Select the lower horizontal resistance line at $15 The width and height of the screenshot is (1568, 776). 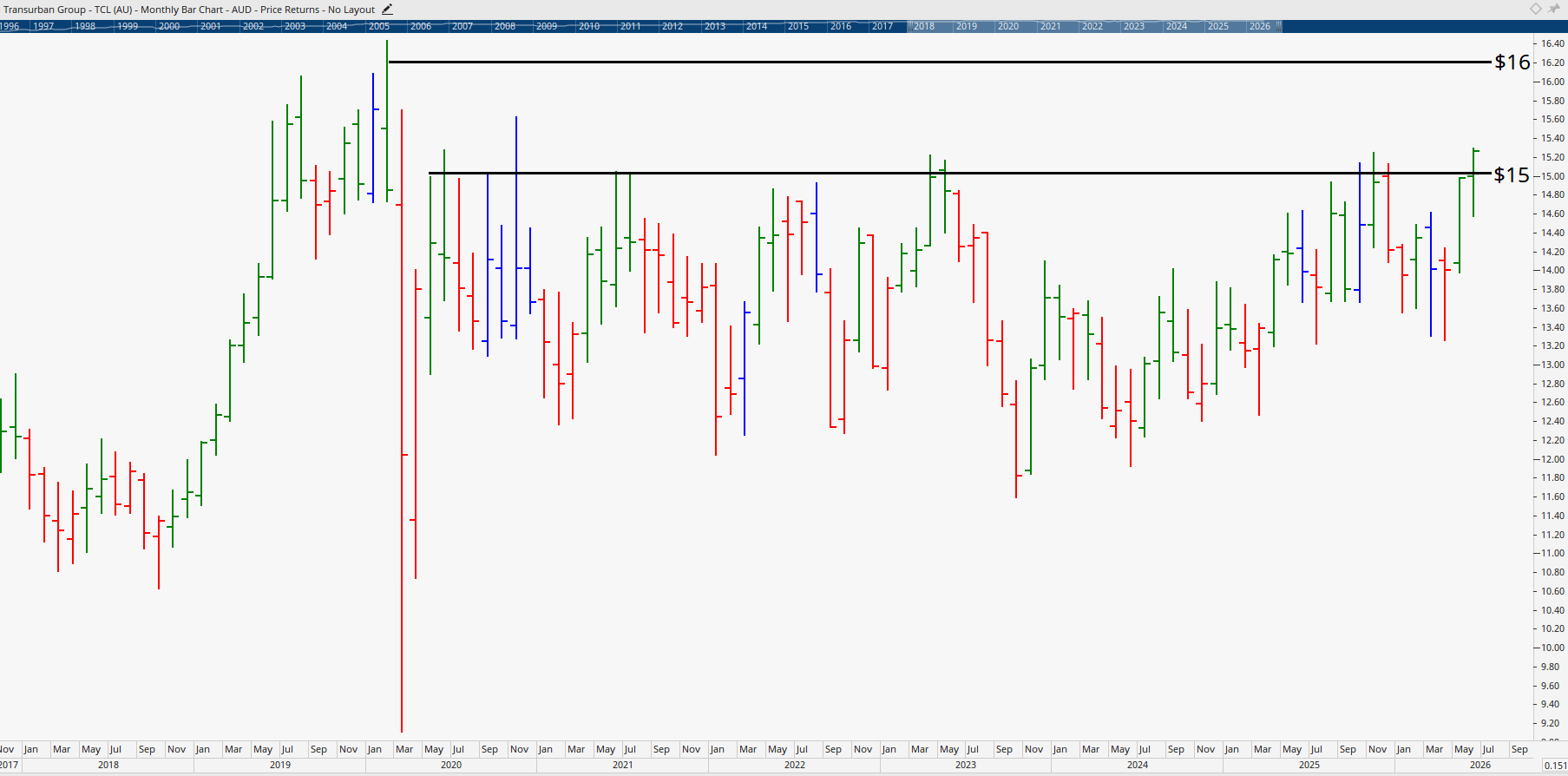[x=960, y=173]
